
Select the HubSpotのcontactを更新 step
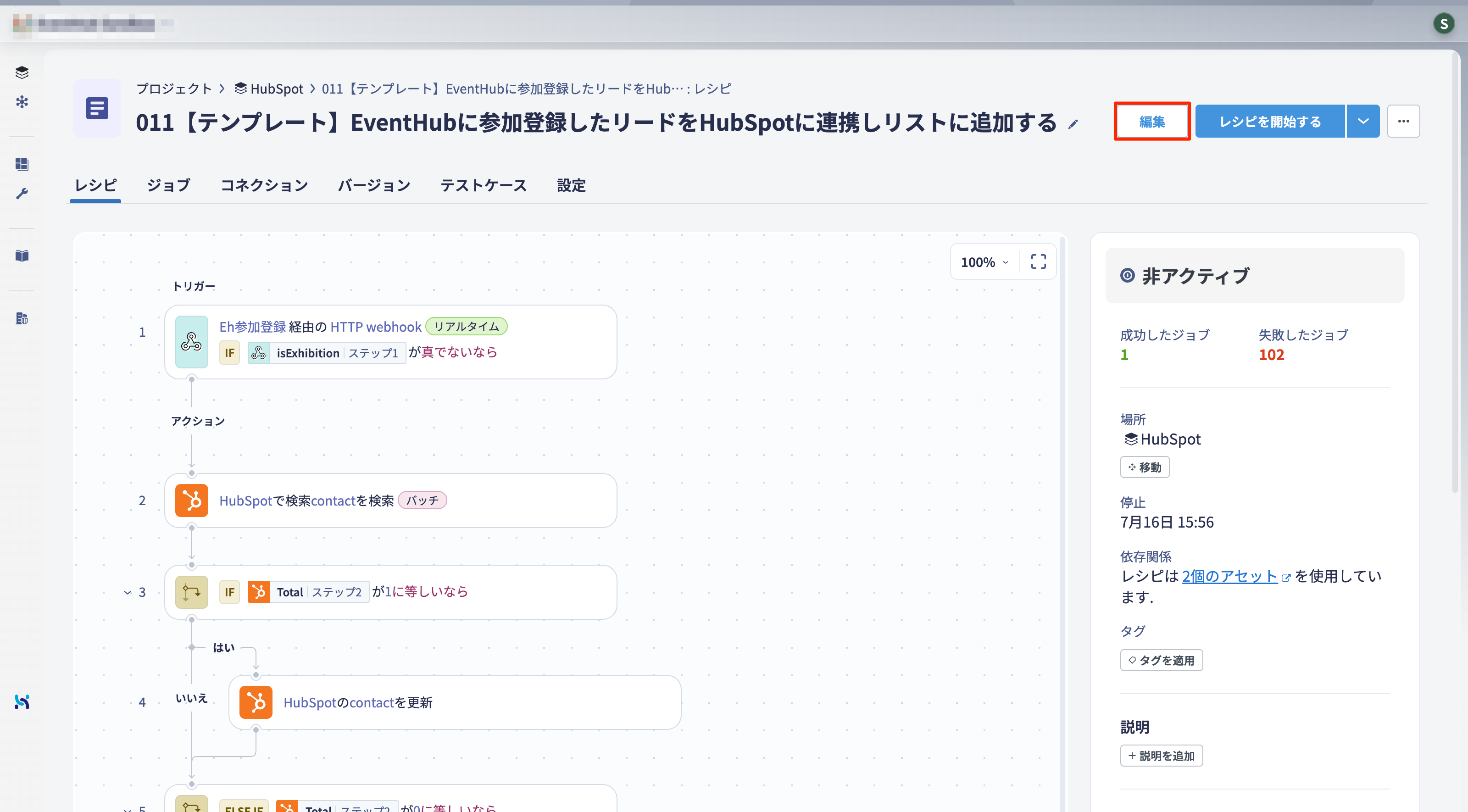455,702
